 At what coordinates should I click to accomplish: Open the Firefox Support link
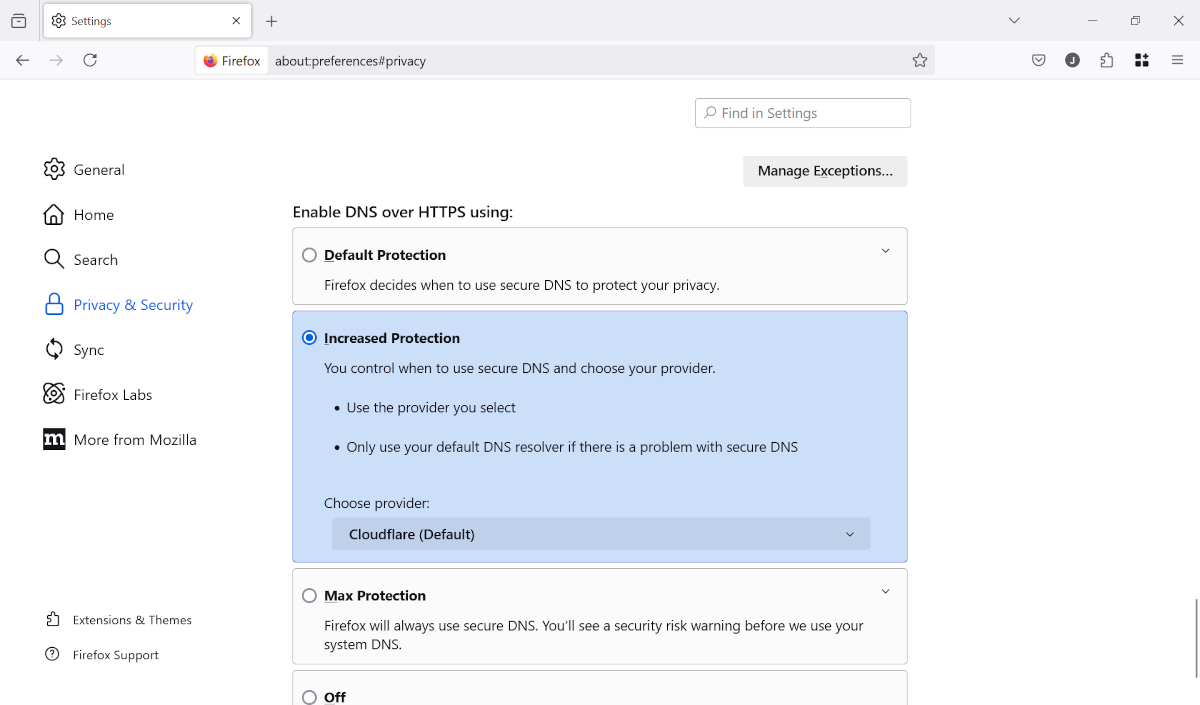pyautogui.click(x=114, y=654)
